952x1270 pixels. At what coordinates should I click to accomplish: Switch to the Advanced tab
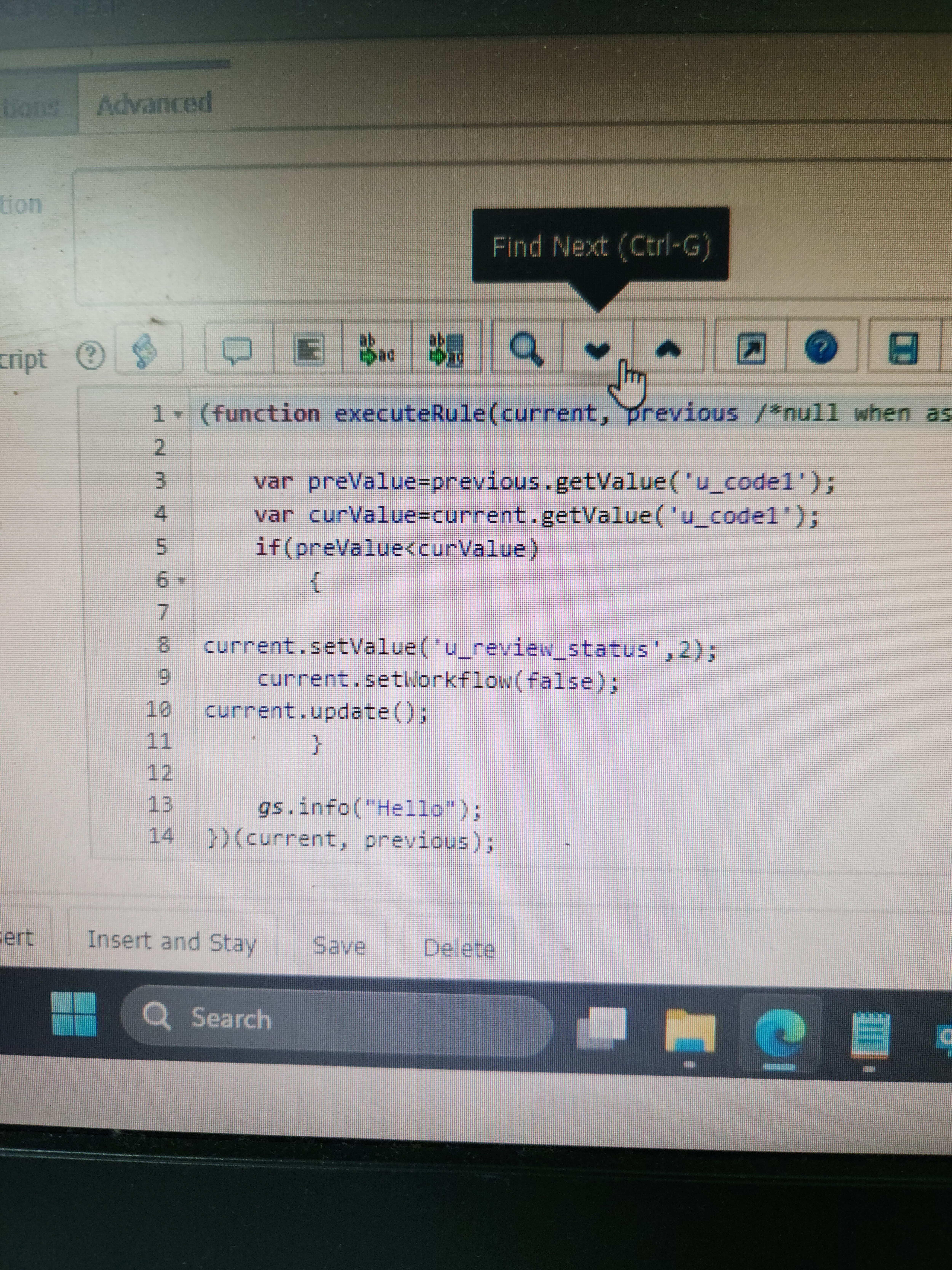[154, 104]
